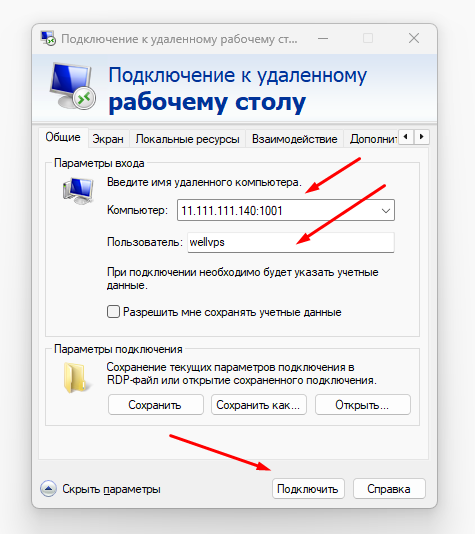Screen dimensions: 475x534
Task: Click the Сохранить button
Action: (156, 405)
